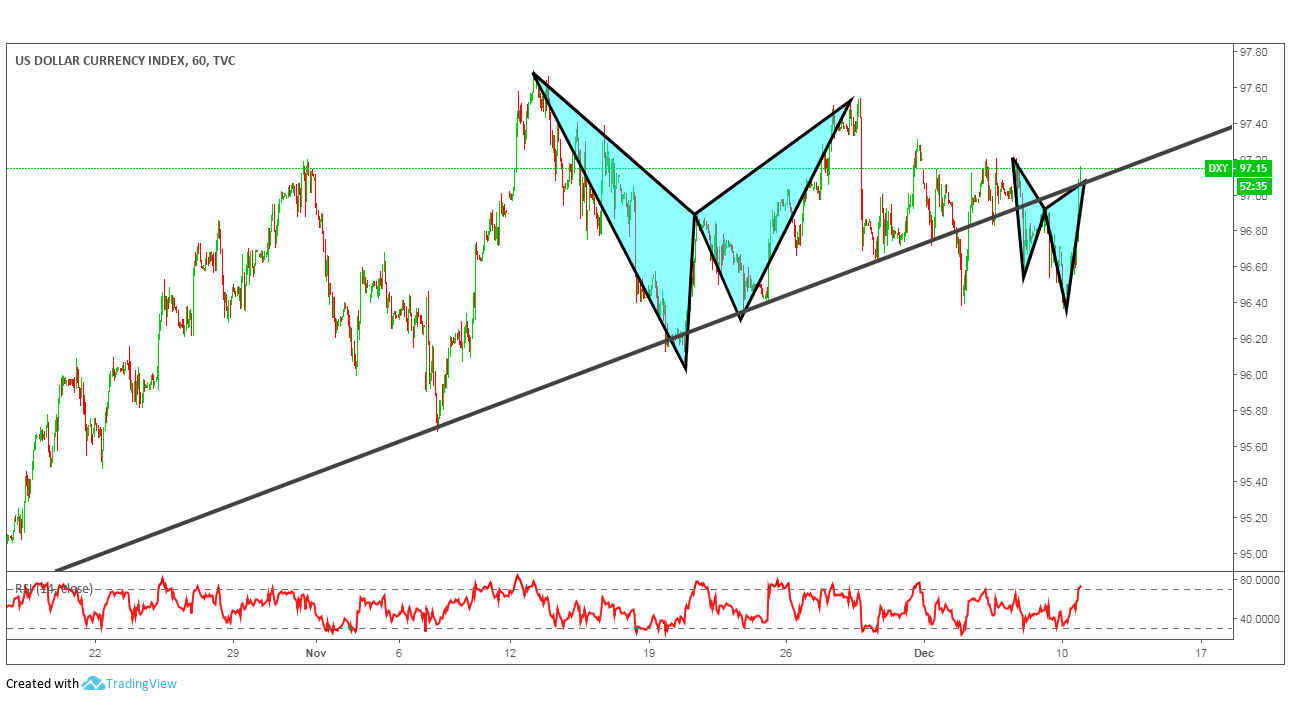Click the 97.60 price axis label
Image resolution: width=1291 pixels, height=701 pixels.
tap(1254, 88)
